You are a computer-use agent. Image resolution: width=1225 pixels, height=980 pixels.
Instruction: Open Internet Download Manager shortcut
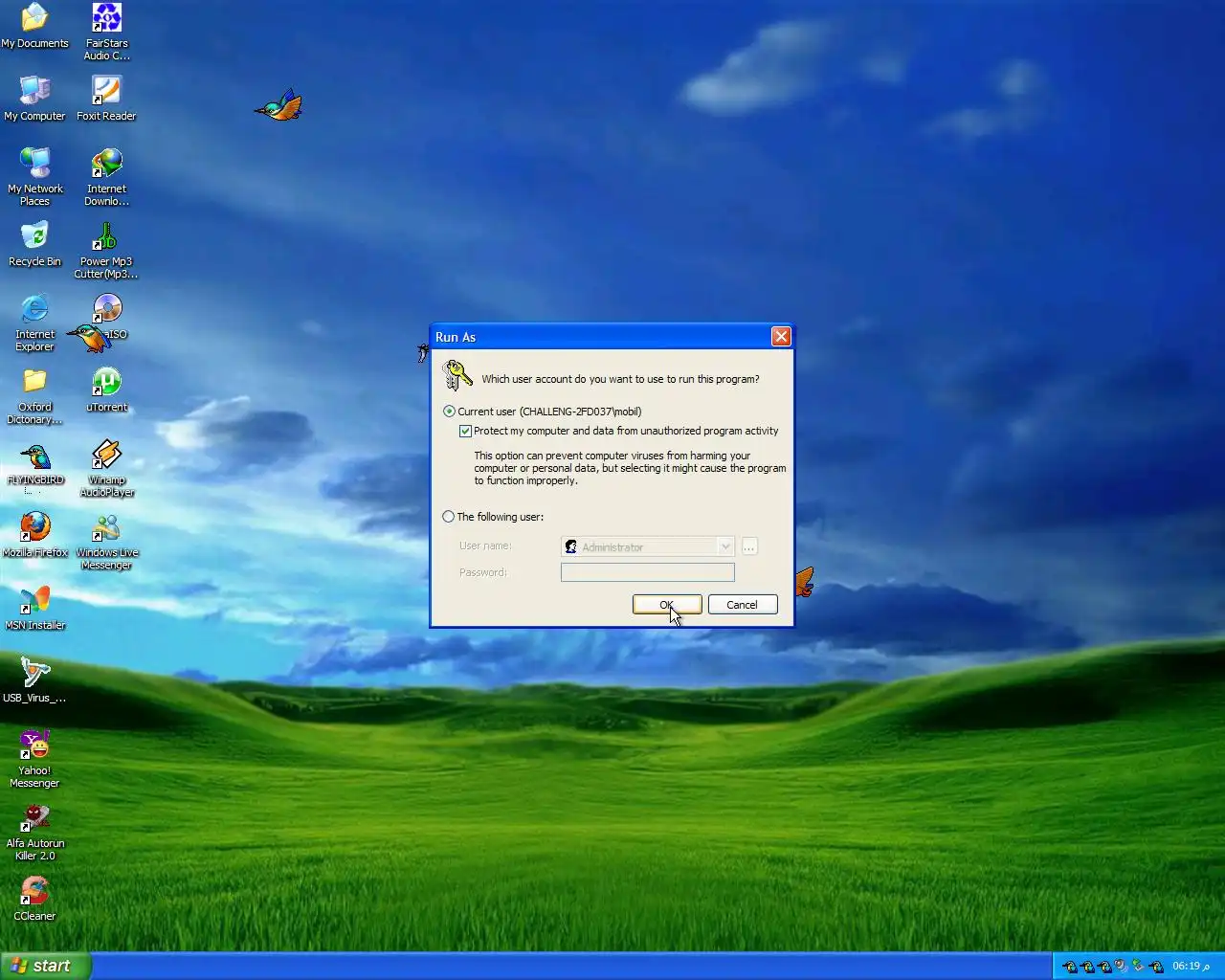pyautogui.click(x=106, y=177)
